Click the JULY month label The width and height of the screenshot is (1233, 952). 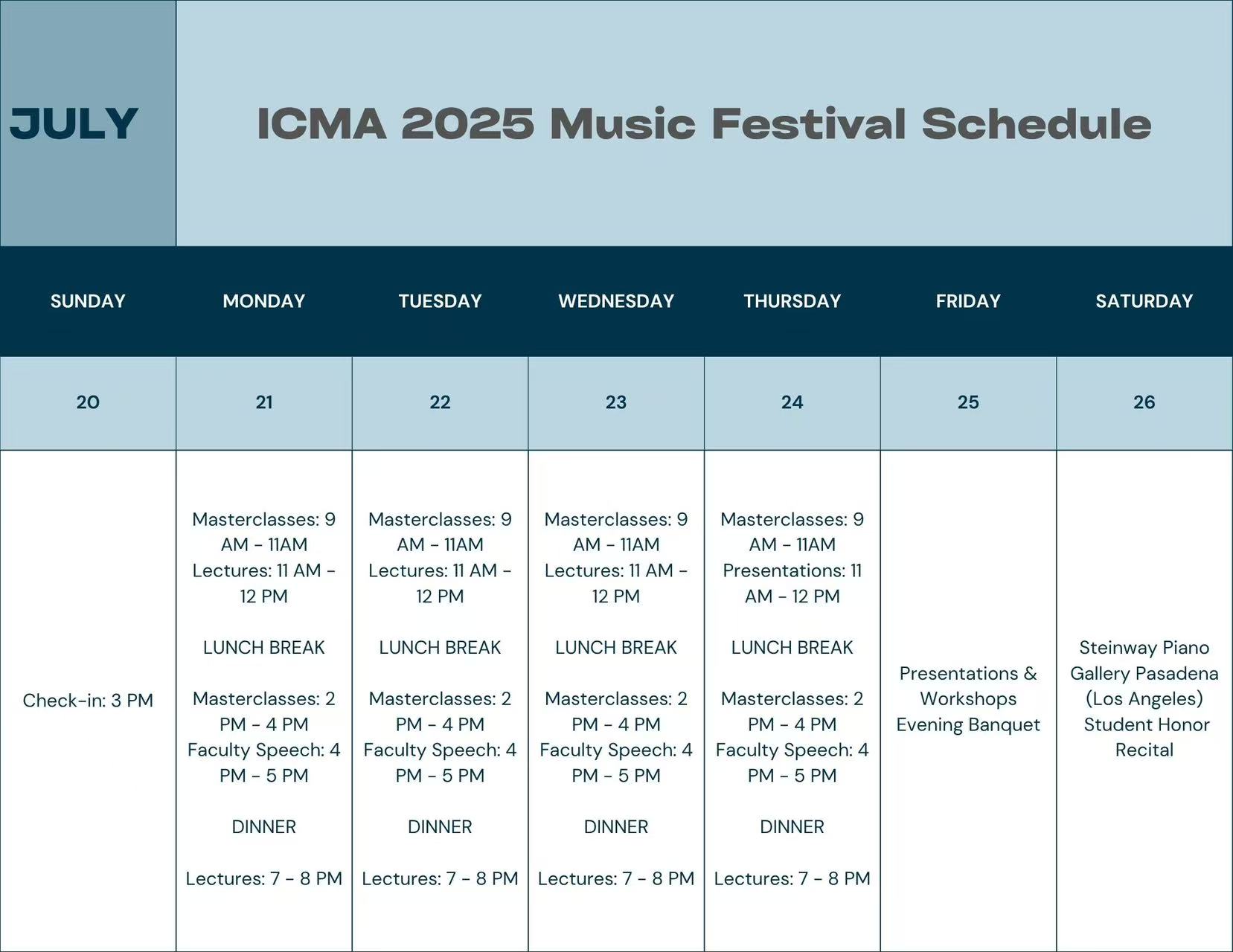pos(74,123)
